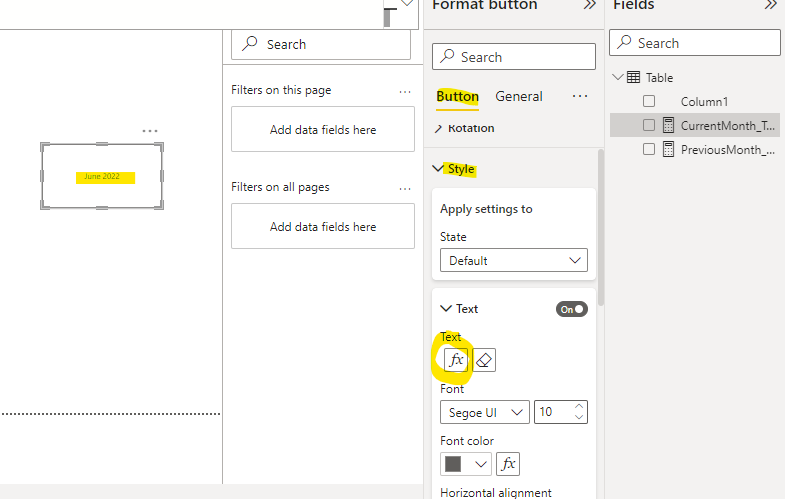
Task: Collapse the Text subsection chevron
Action: pos(446,308)
